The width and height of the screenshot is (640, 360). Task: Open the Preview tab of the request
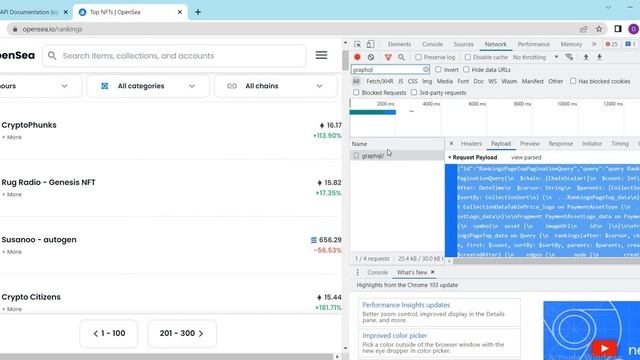pyautogui.click(x=530, y=144)
